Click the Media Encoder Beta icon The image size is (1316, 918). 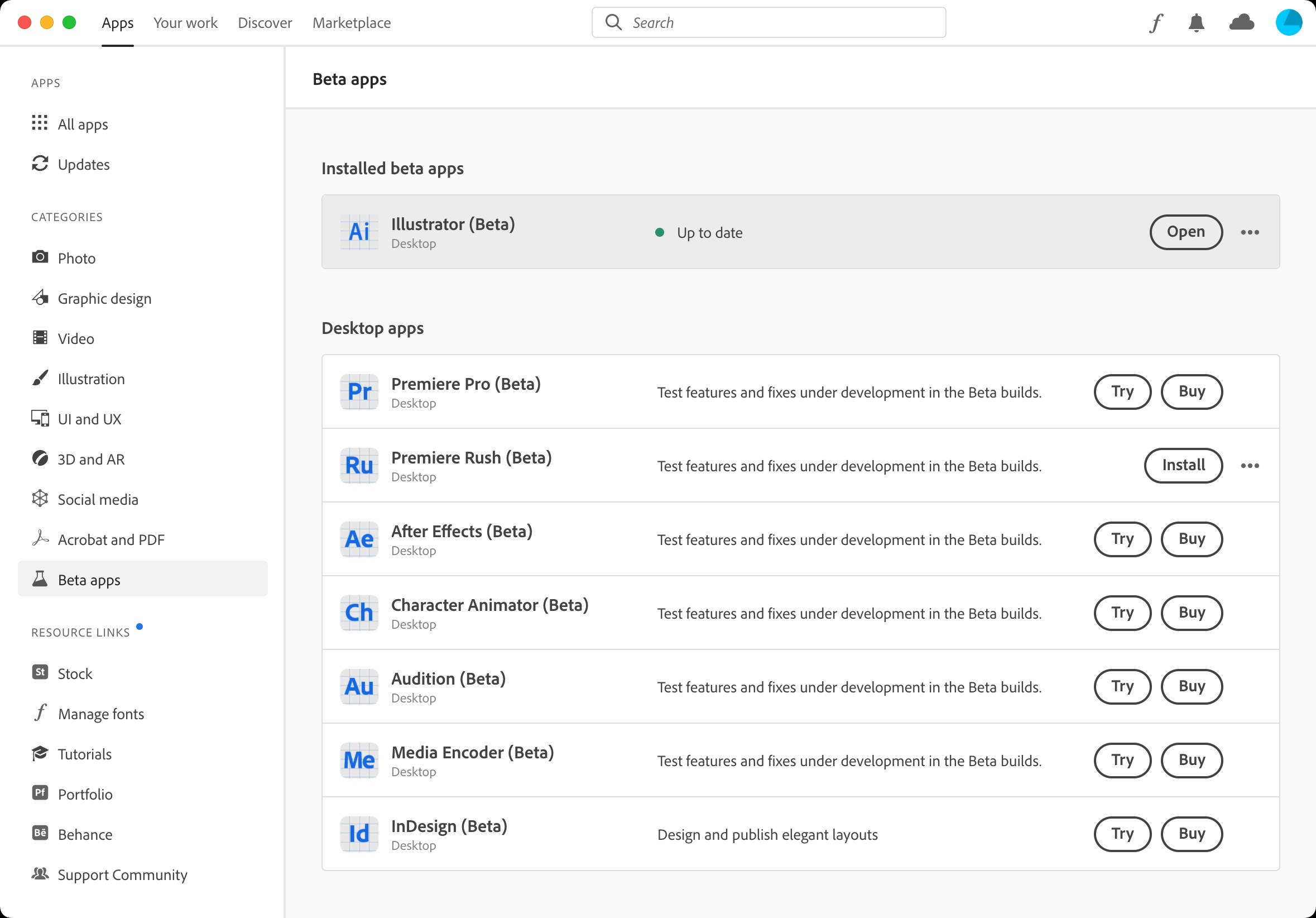click(358, 760)
